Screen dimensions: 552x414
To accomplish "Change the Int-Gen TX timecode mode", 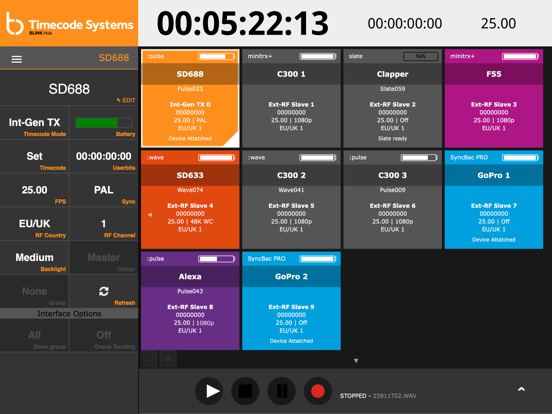I will (x=34, y=123).
